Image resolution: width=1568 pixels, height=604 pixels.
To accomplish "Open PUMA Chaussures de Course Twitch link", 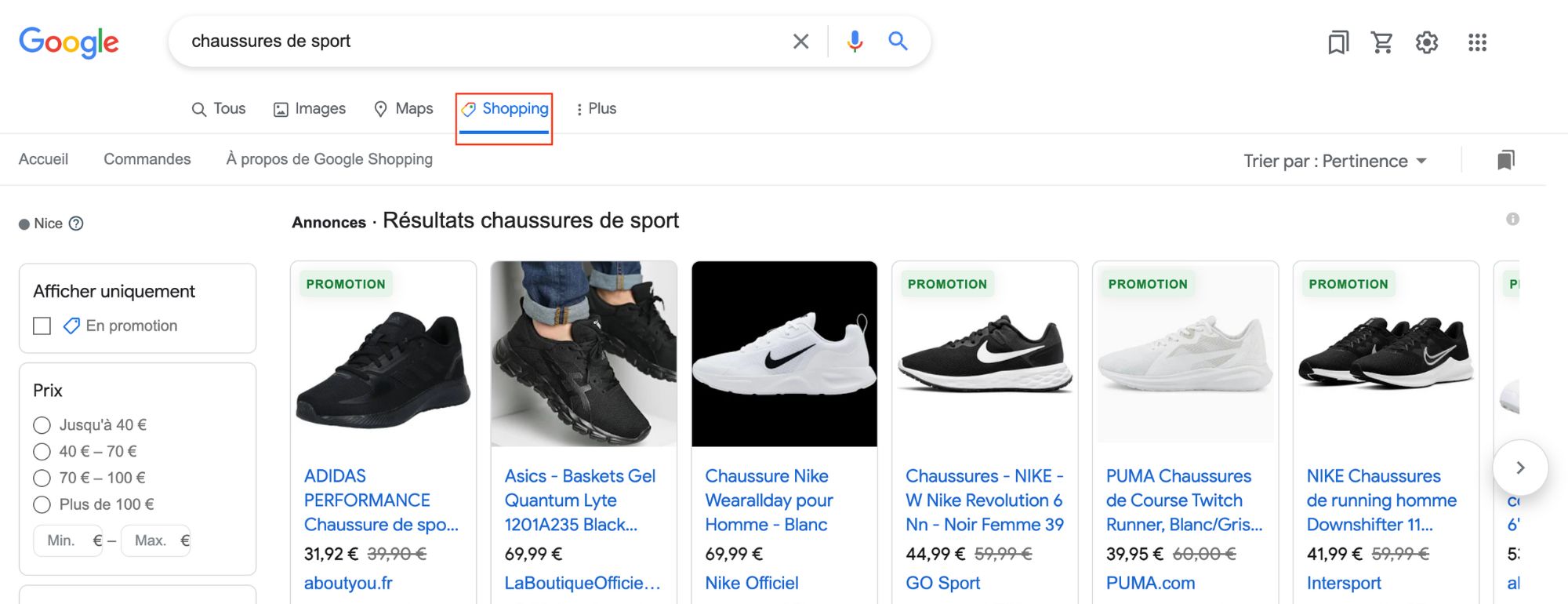I will 1185,500.
